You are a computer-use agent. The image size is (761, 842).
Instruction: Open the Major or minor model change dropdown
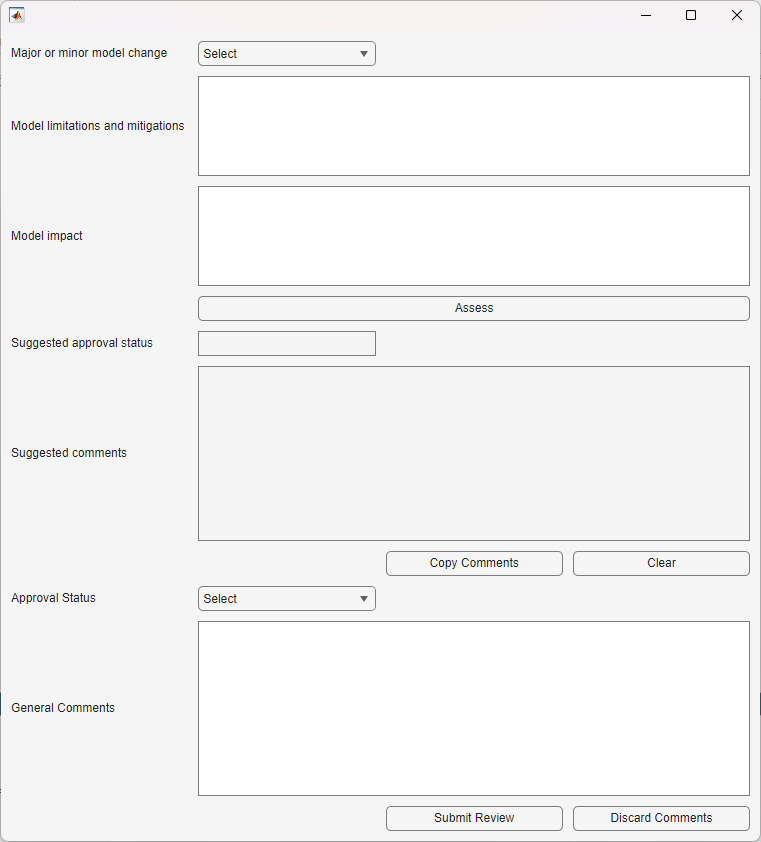click(286, 54)
